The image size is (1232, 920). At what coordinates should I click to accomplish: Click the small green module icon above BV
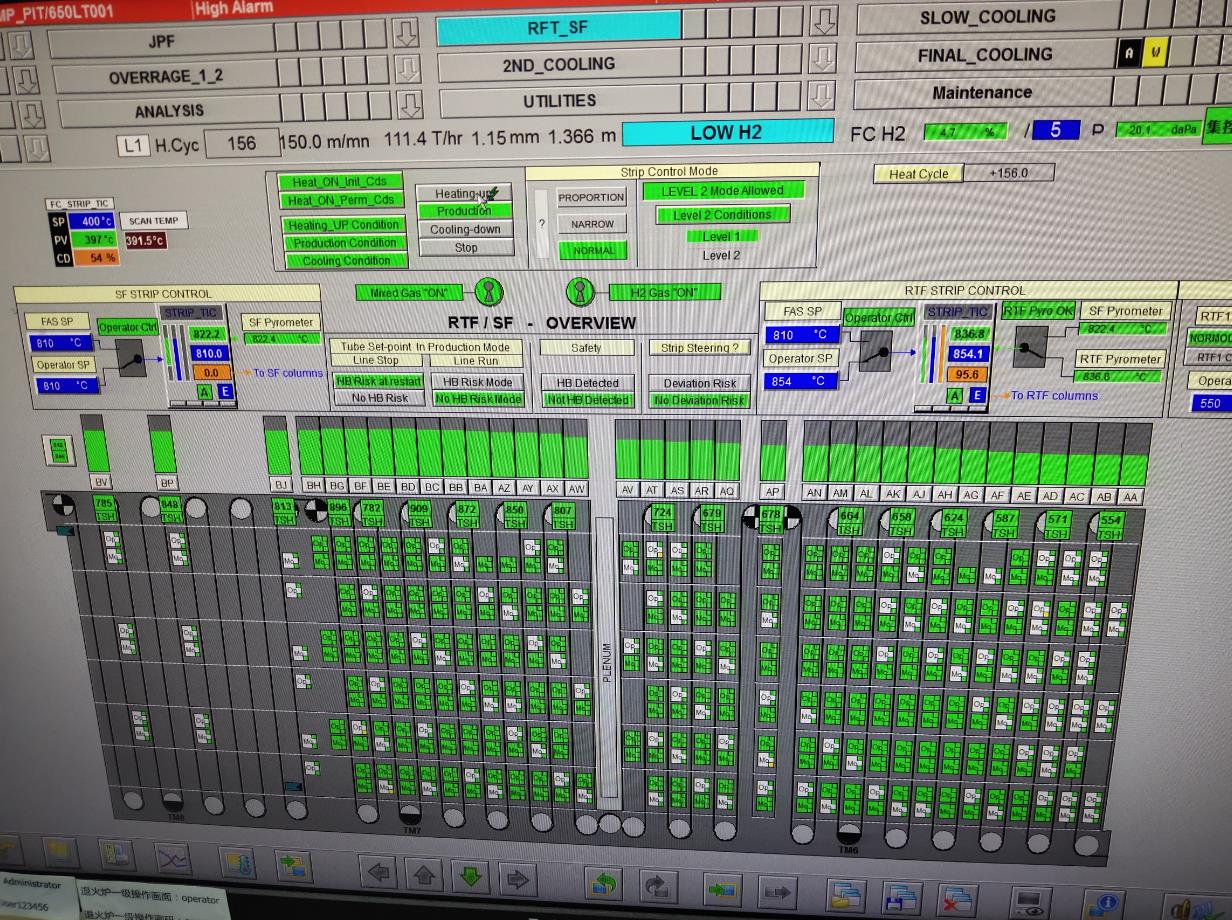[59, 450]
